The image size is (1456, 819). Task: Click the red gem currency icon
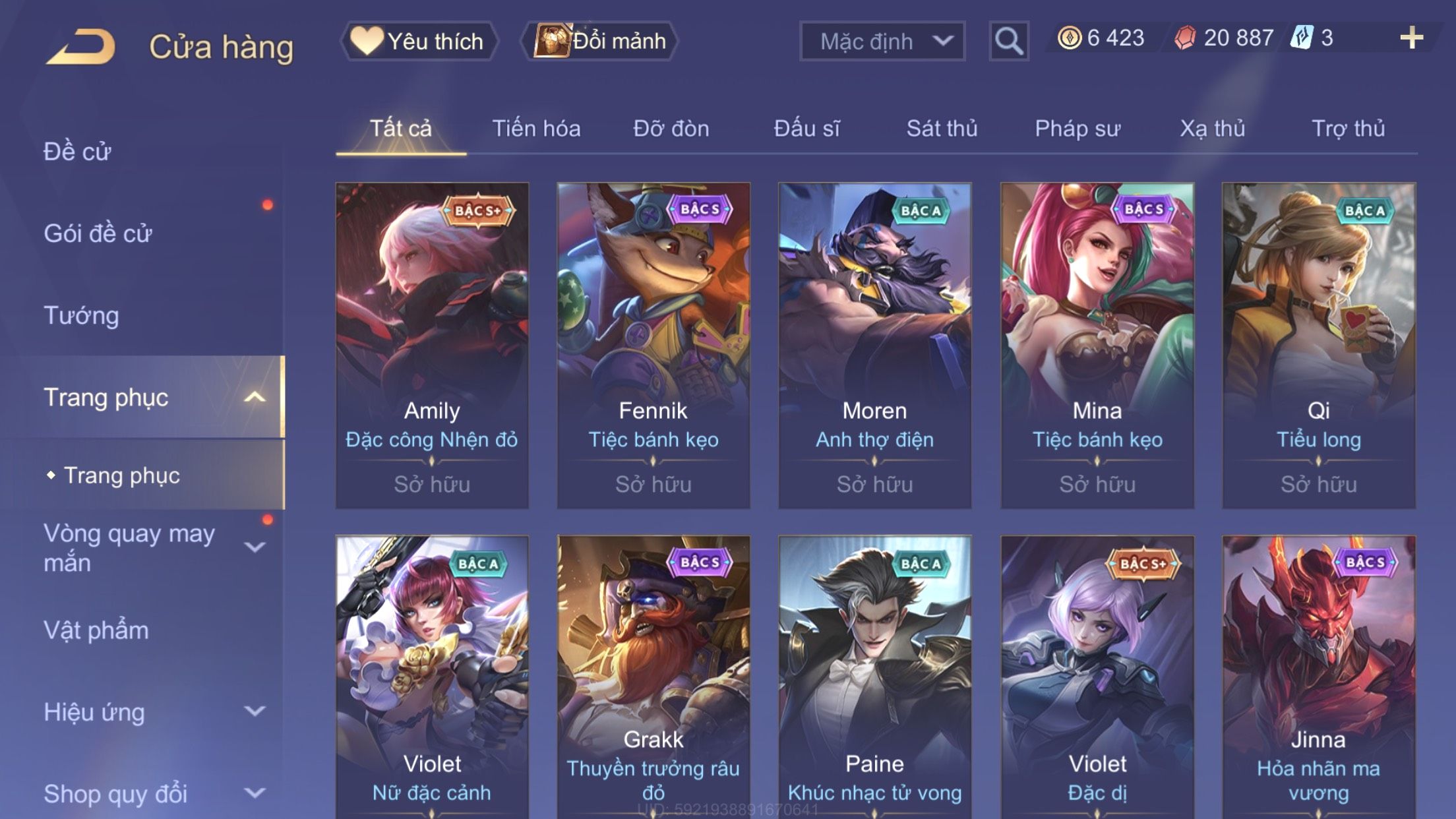point(1184,38)
